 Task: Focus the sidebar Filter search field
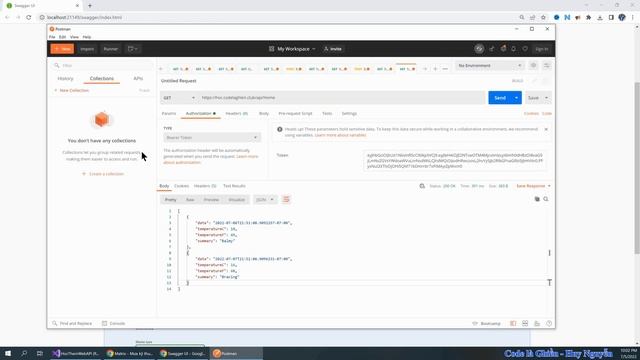(x=102, y=65)
